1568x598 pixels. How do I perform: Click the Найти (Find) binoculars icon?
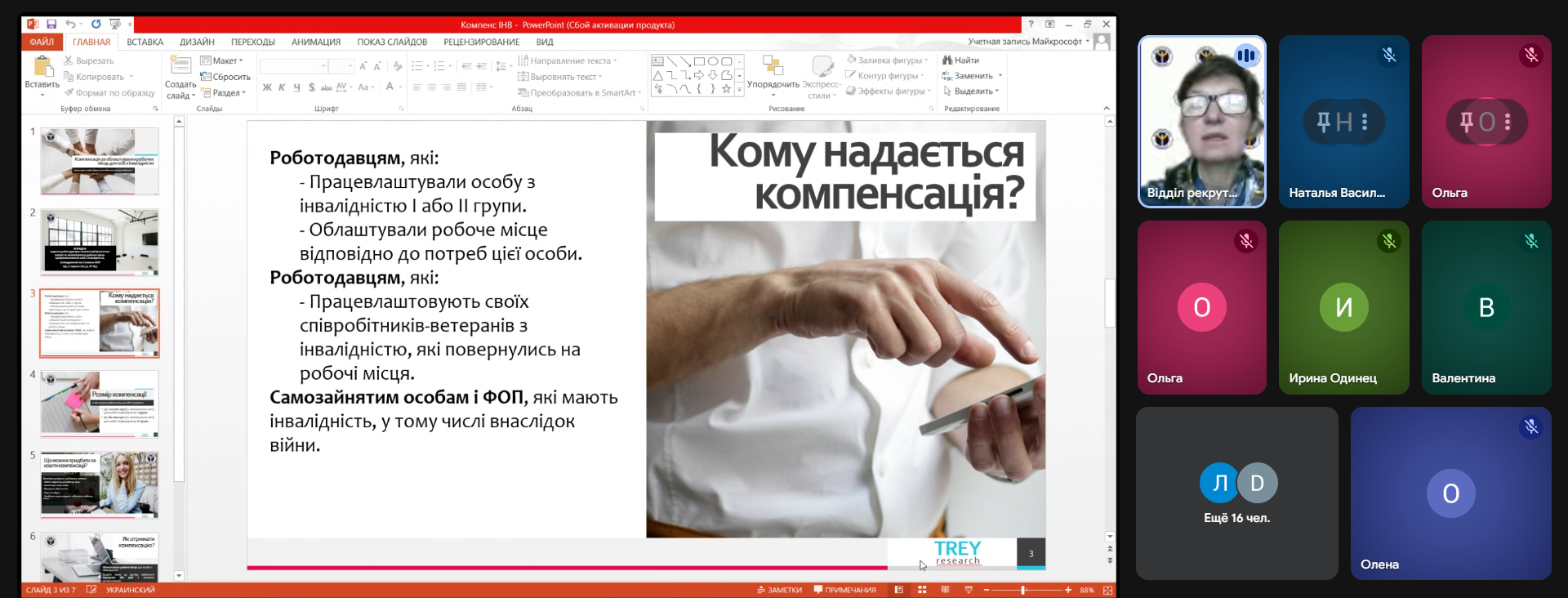[947, 60]
